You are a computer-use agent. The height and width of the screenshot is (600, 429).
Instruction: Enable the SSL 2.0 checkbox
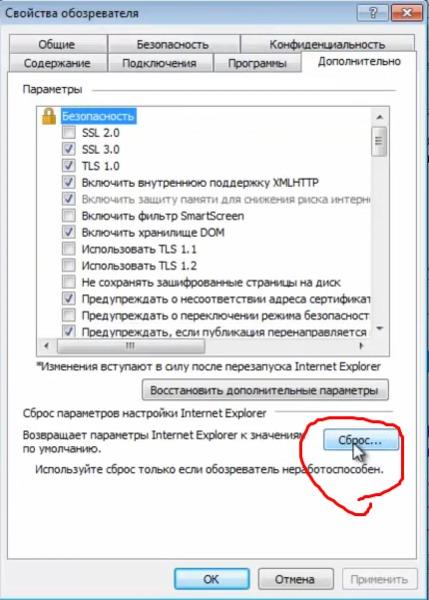69,132
